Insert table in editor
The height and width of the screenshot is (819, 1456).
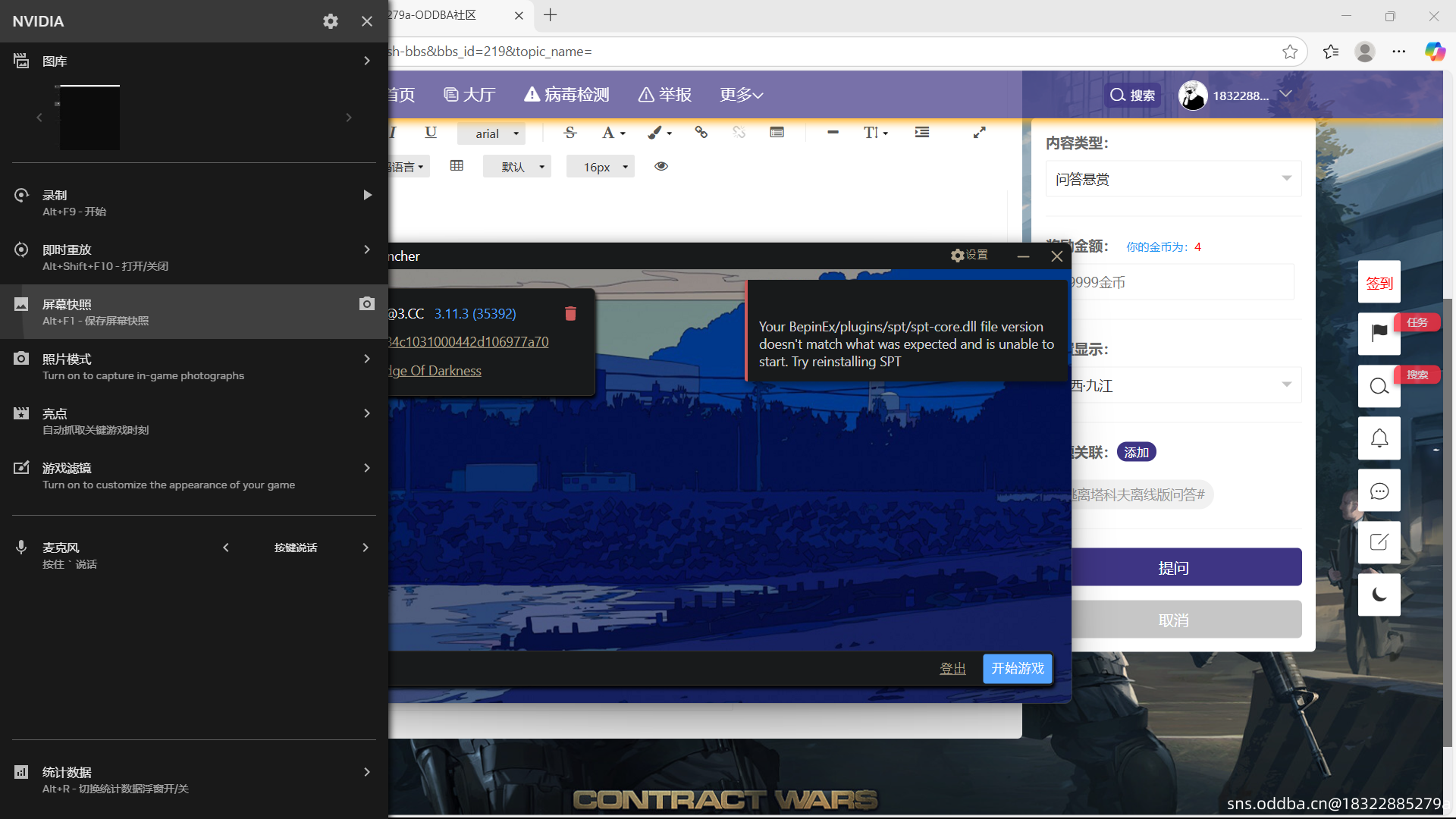click(x=457, y=166)
